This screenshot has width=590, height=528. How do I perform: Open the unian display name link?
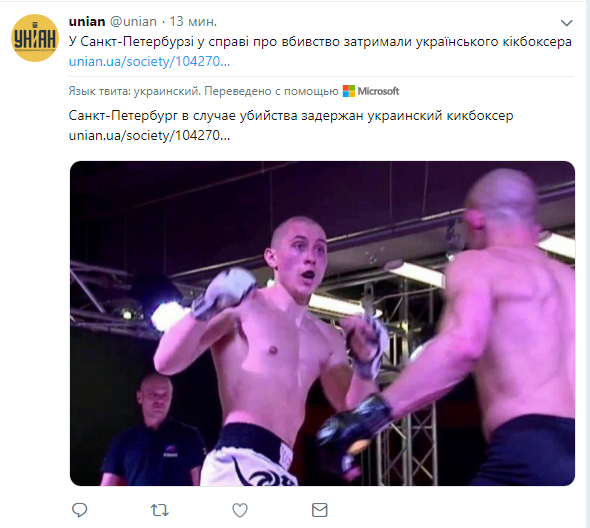pyautogui.click(x=87, y=21)
